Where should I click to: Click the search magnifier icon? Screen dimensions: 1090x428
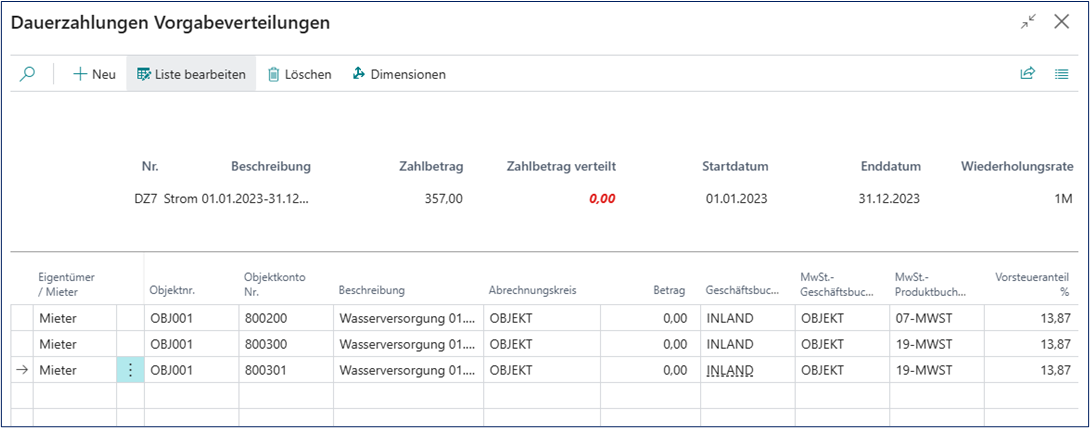(28, 74)
